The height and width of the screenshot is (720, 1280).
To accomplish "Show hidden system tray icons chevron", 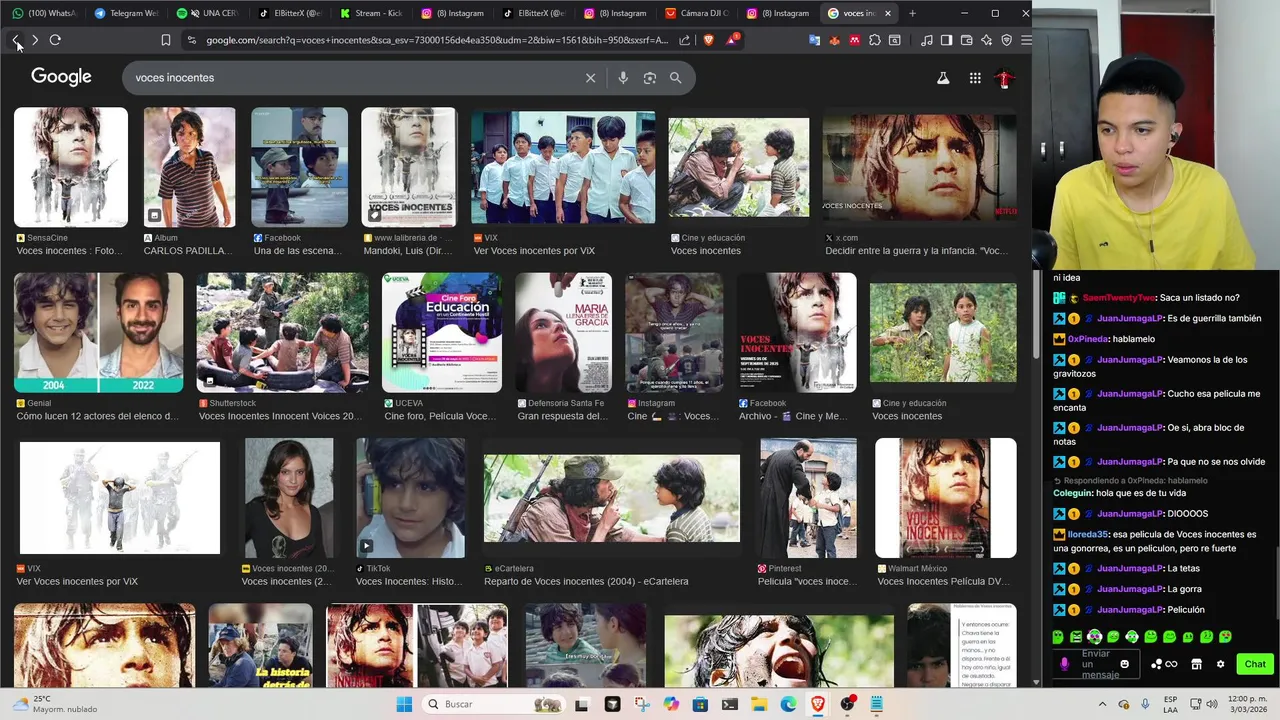I will tap(1104, 704).
